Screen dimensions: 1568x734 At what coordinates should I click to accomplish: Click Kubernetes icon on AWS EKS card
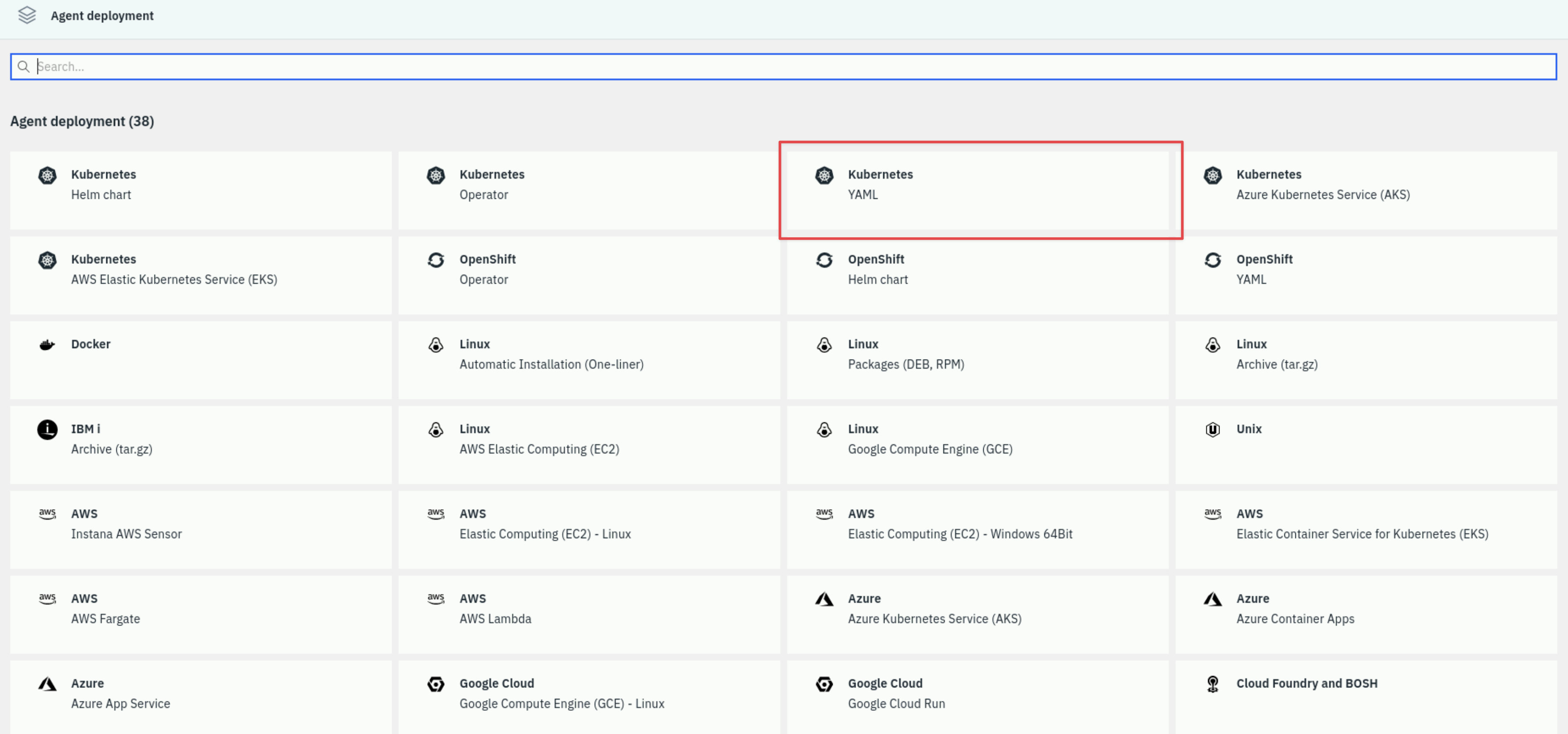click(47, 260)
